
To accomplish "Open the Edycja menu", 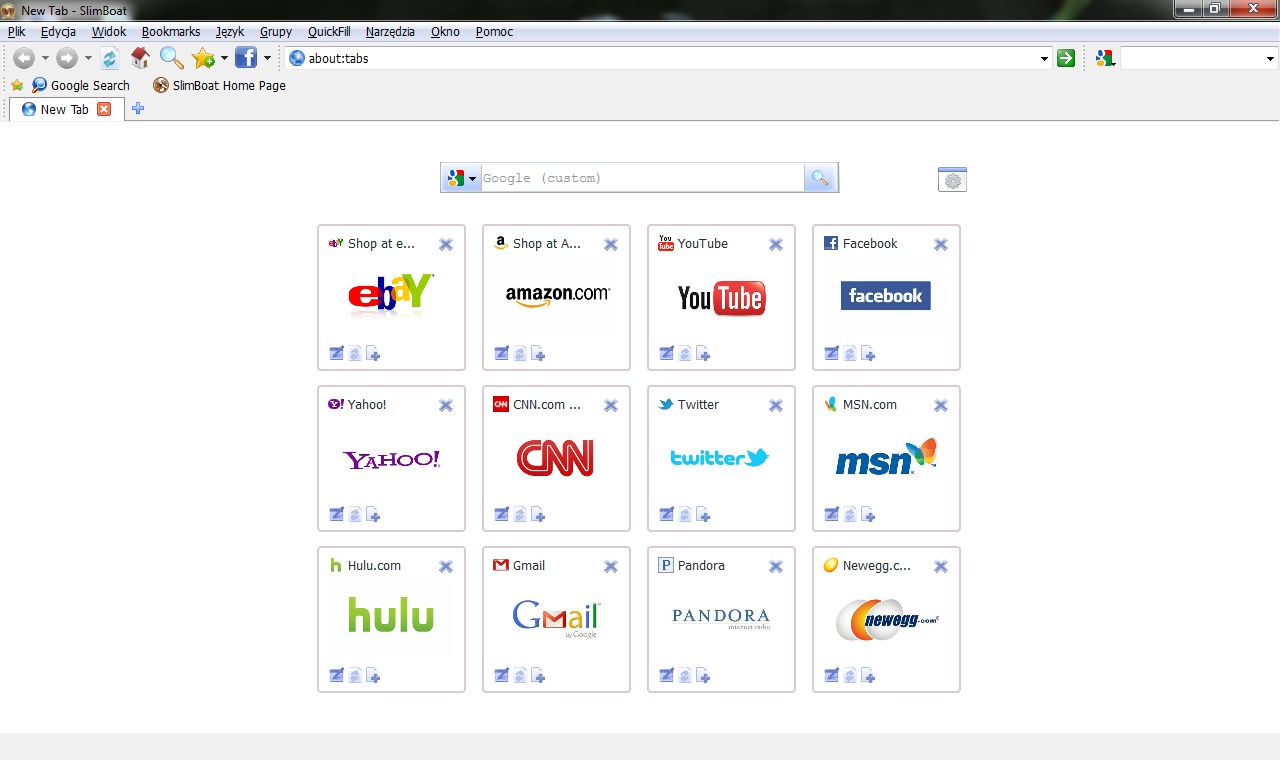I will click(x=58, y=32).
